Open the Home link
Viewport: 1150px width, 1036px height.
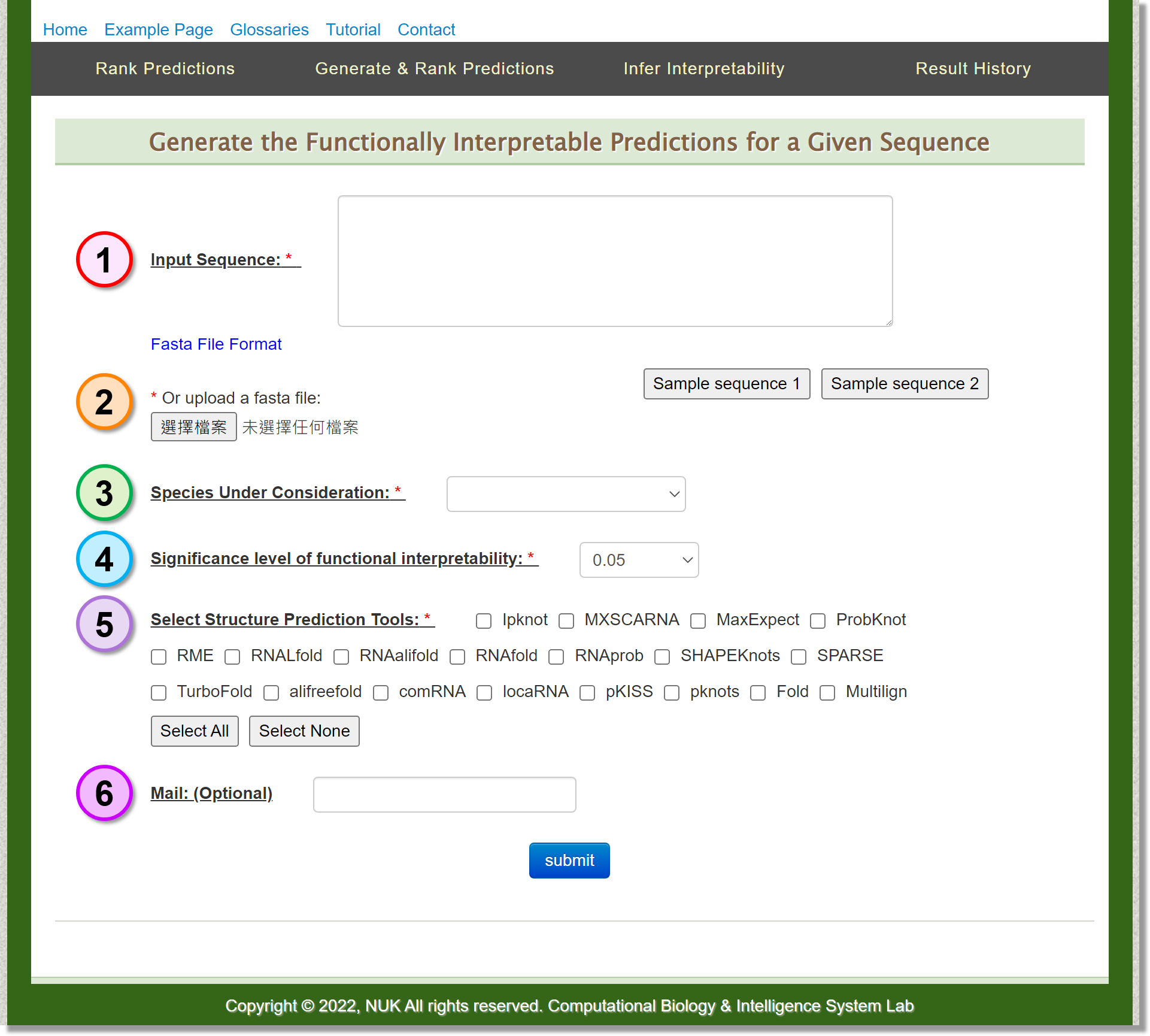(65, 29)
